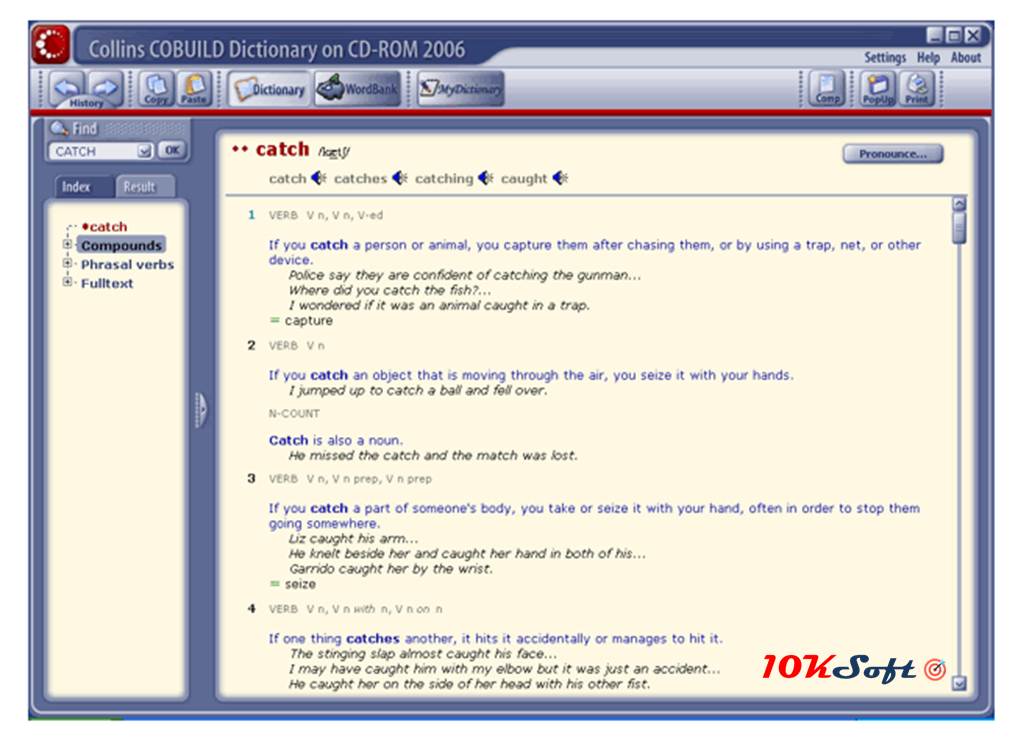This screenshot has height=741, width=1018.
Task: Click 'Where did you catch the fish?...' example
Action: [x=390, y=290]
